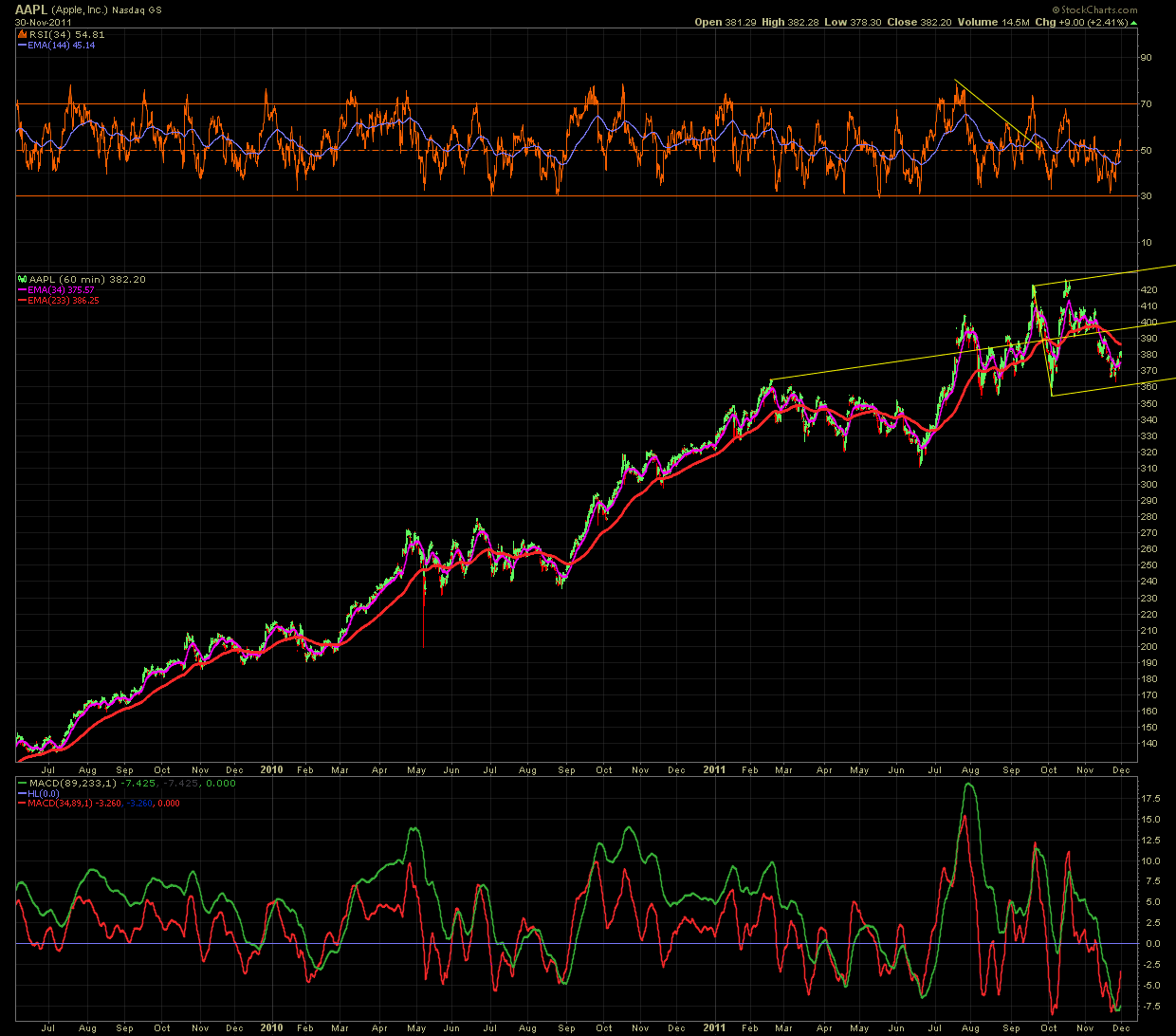Click the 140 price axis label
1176x1036 pixels.
pyautogui.click(x=1148, y=744)
